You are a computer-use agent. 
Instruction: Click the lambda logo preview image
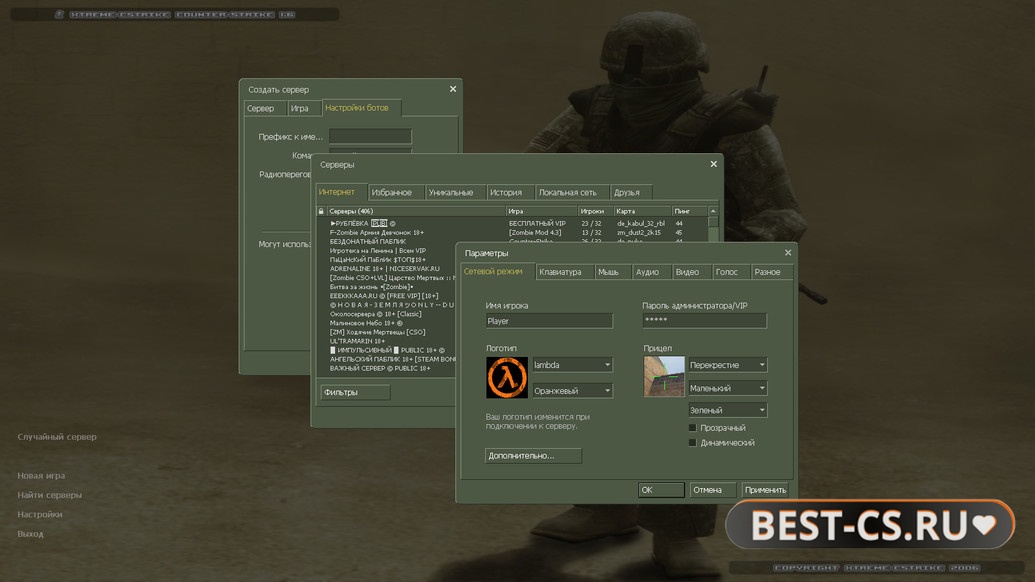point(507,377)
